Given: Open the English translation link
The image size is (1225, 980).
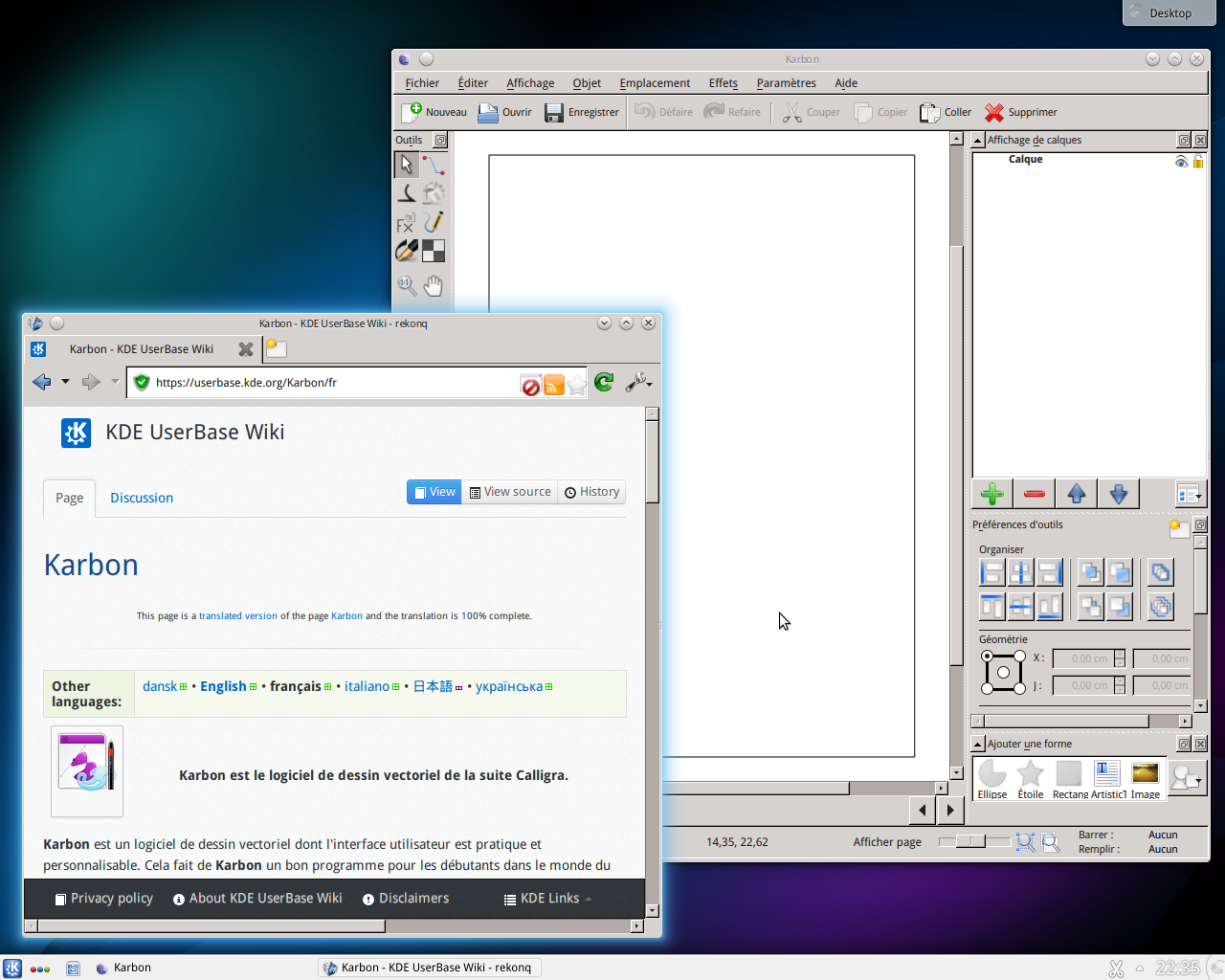Looking at the screenshot, I should (223, 686).
